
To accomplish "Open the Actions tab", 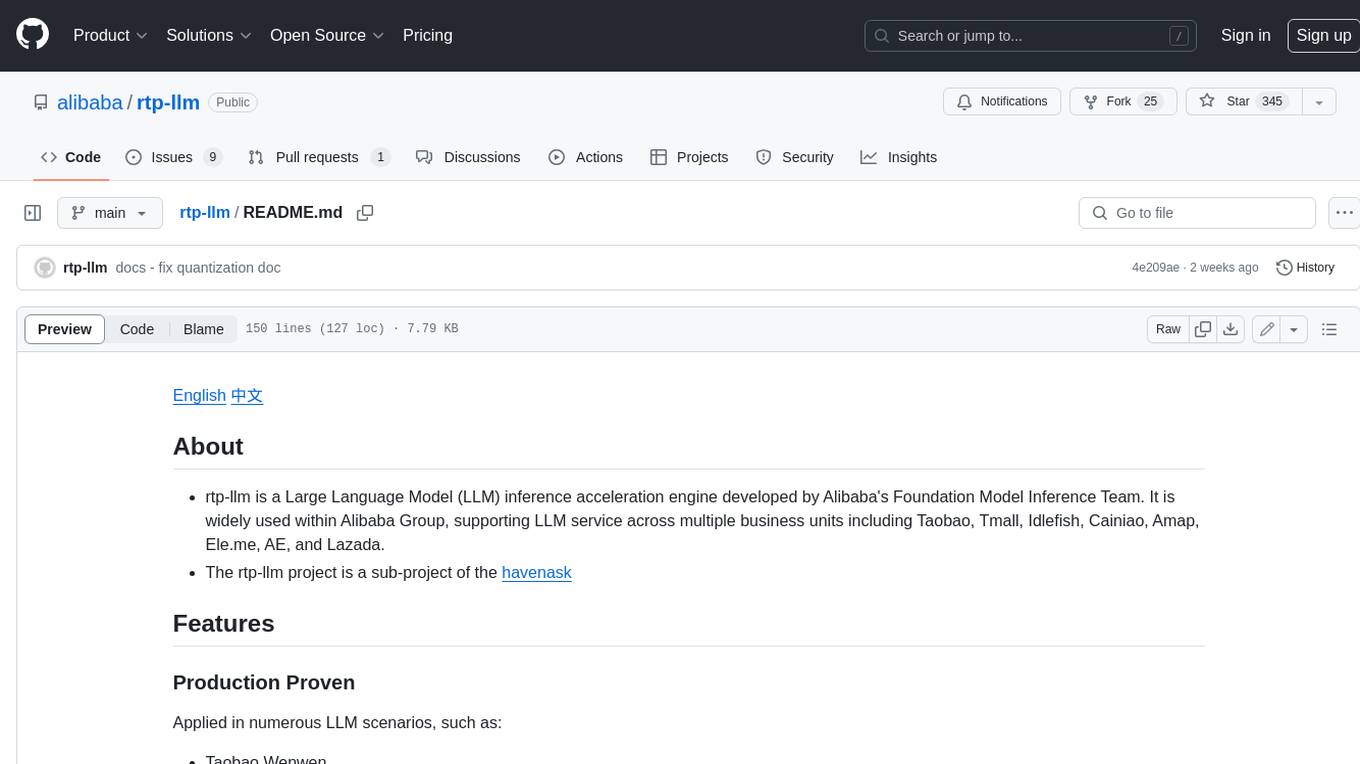I will [x=586, y=157].
